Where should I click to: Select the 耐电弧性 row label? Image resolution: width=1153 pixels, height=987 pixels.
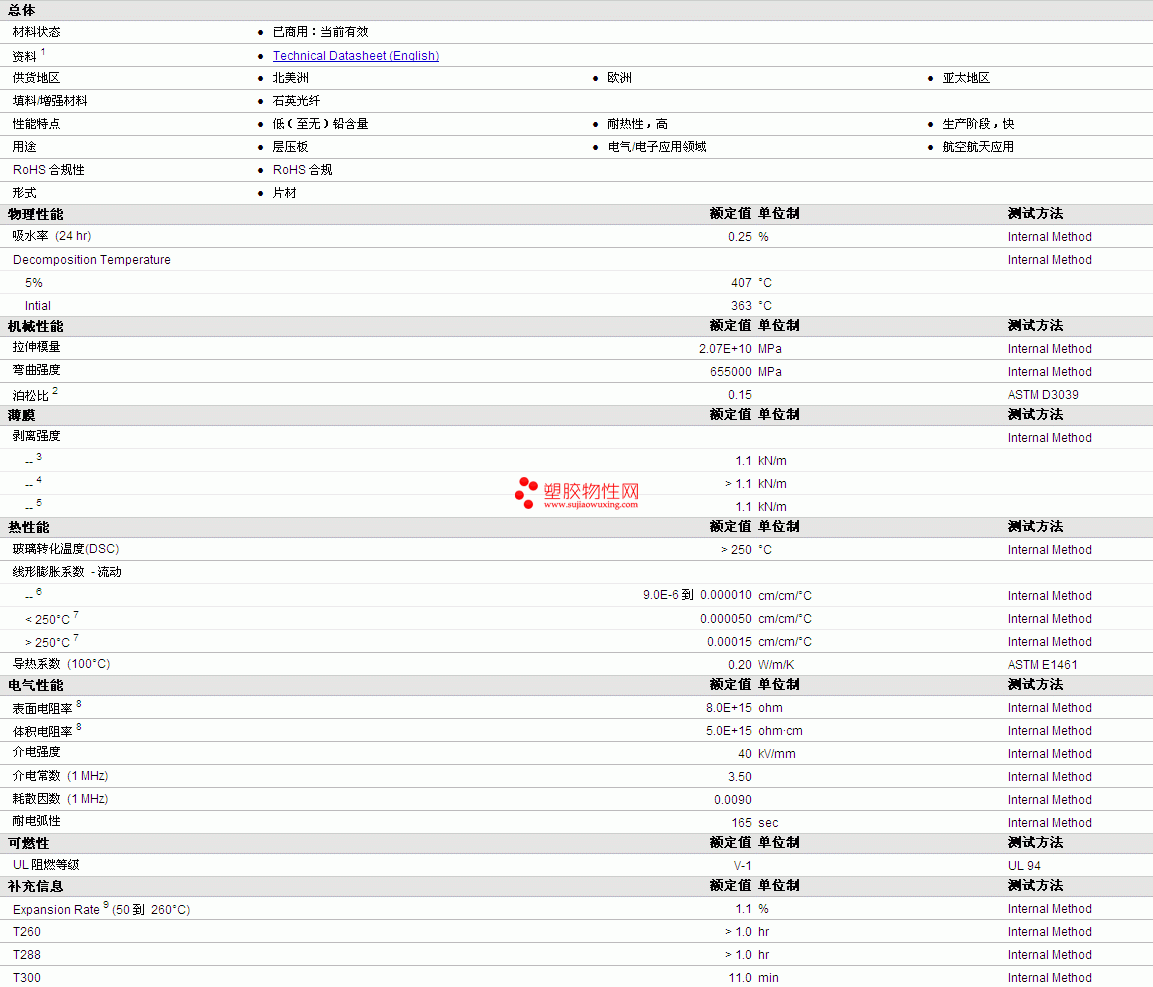[x=37, y=822]
